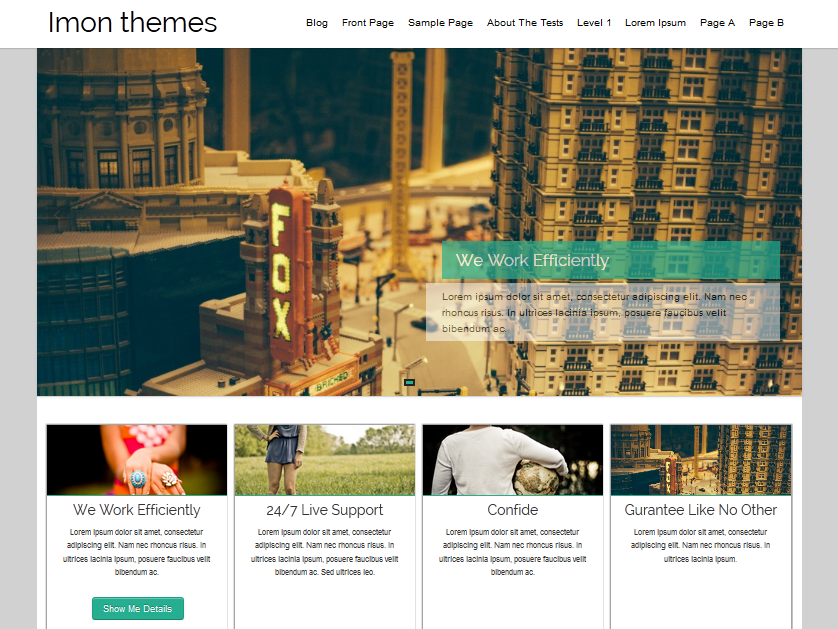This screenshot has width=838, height=629.
Task: Click the We Work Efficiently card heading
Action: coord(136,510)
